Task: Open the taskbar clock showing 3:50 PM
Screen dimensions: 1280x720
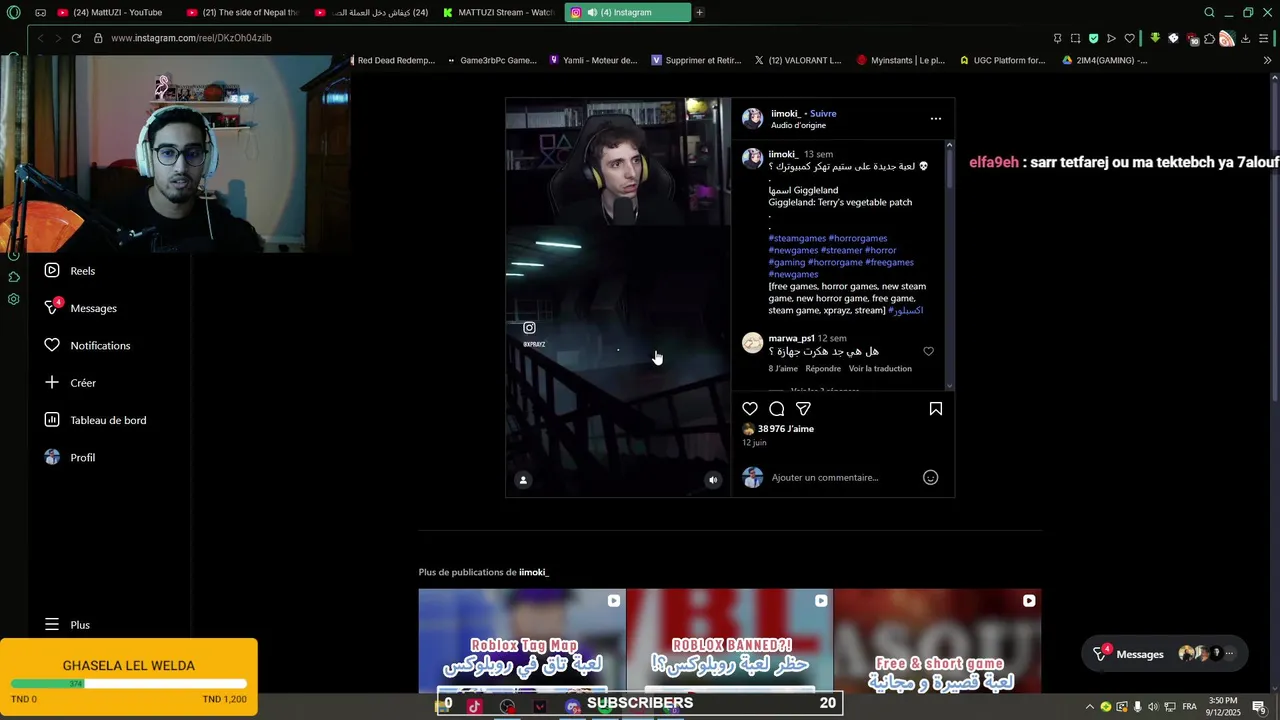Action: point(1223,706)
